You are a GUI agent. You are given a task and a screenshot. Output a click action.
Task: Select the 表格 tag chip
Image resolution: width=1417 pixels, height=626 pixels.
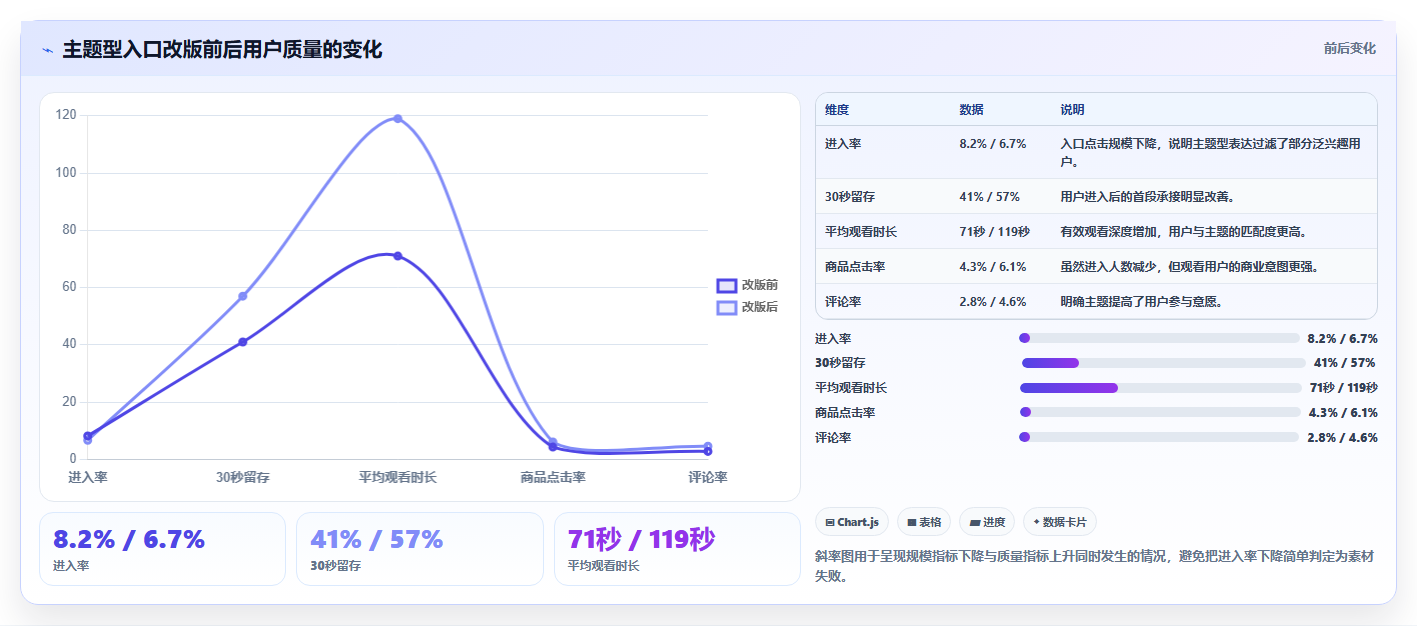pyautogui.click(x=924, y=522)
